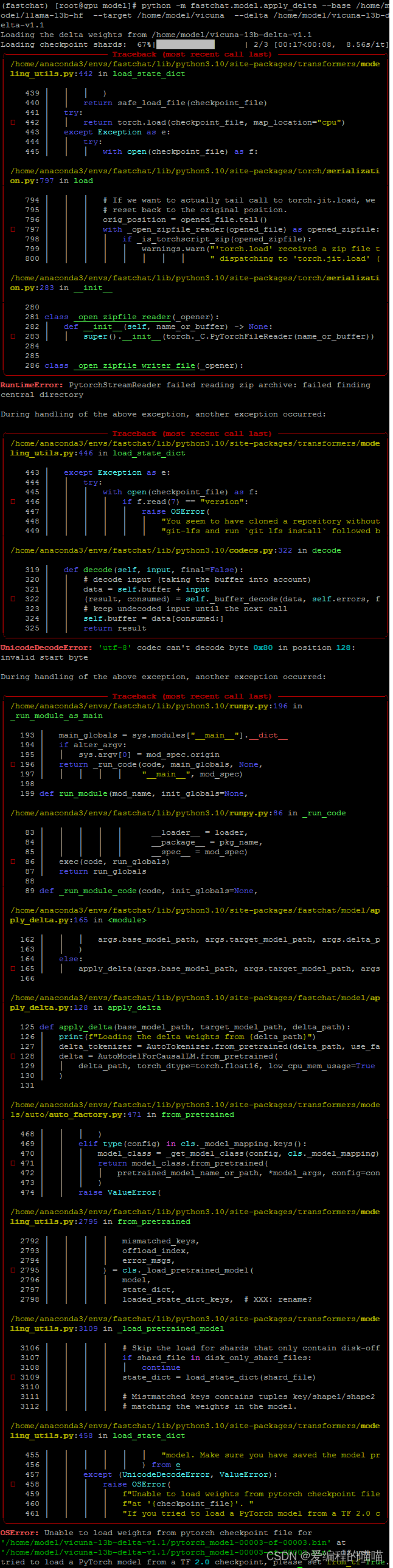Click line 457 'except (UnicodeDecodeError, ValueError):'

coord(180,1476)
